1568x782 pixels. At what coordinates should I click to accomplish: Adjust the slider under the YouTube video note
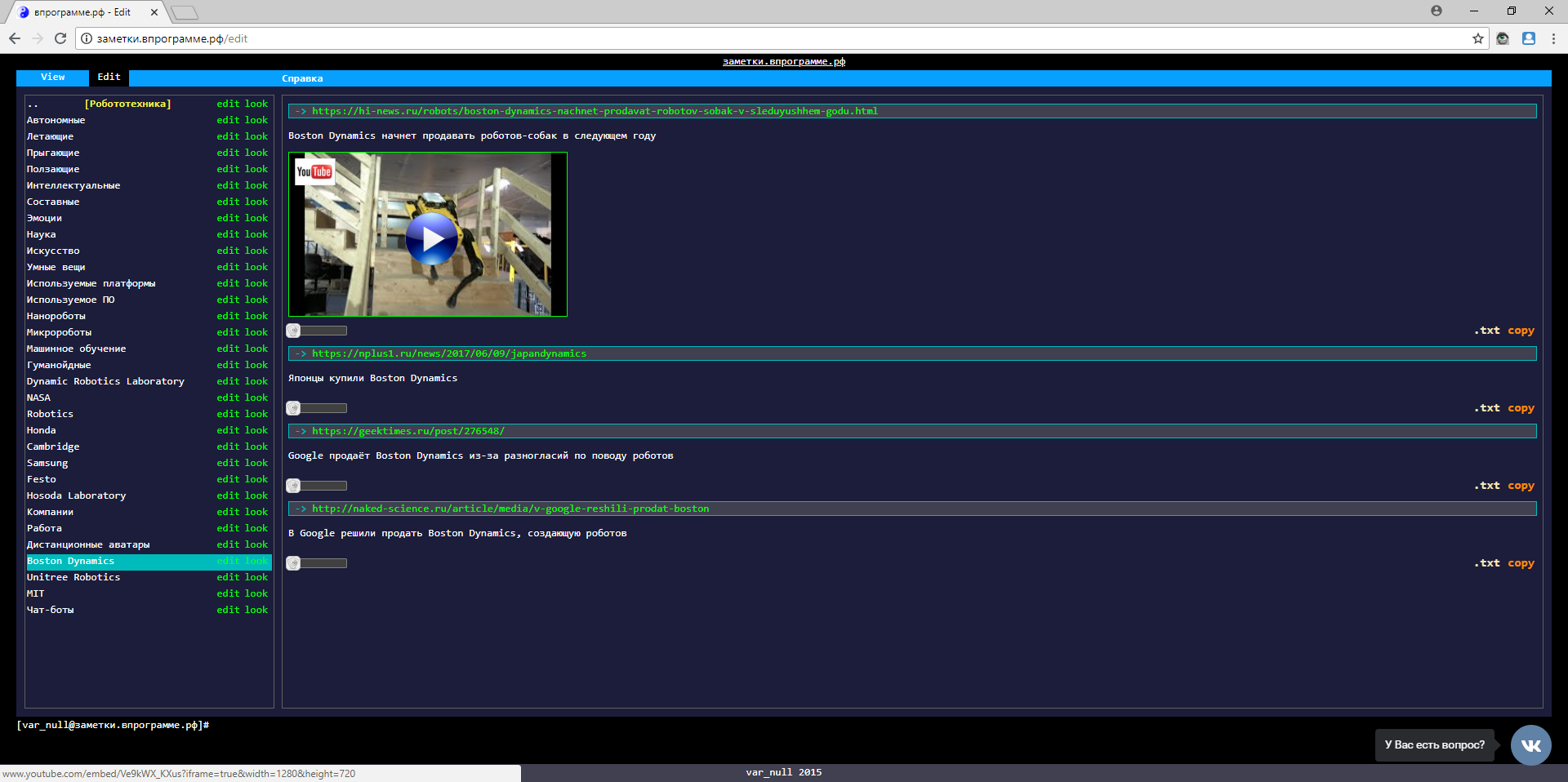[316, 331]
